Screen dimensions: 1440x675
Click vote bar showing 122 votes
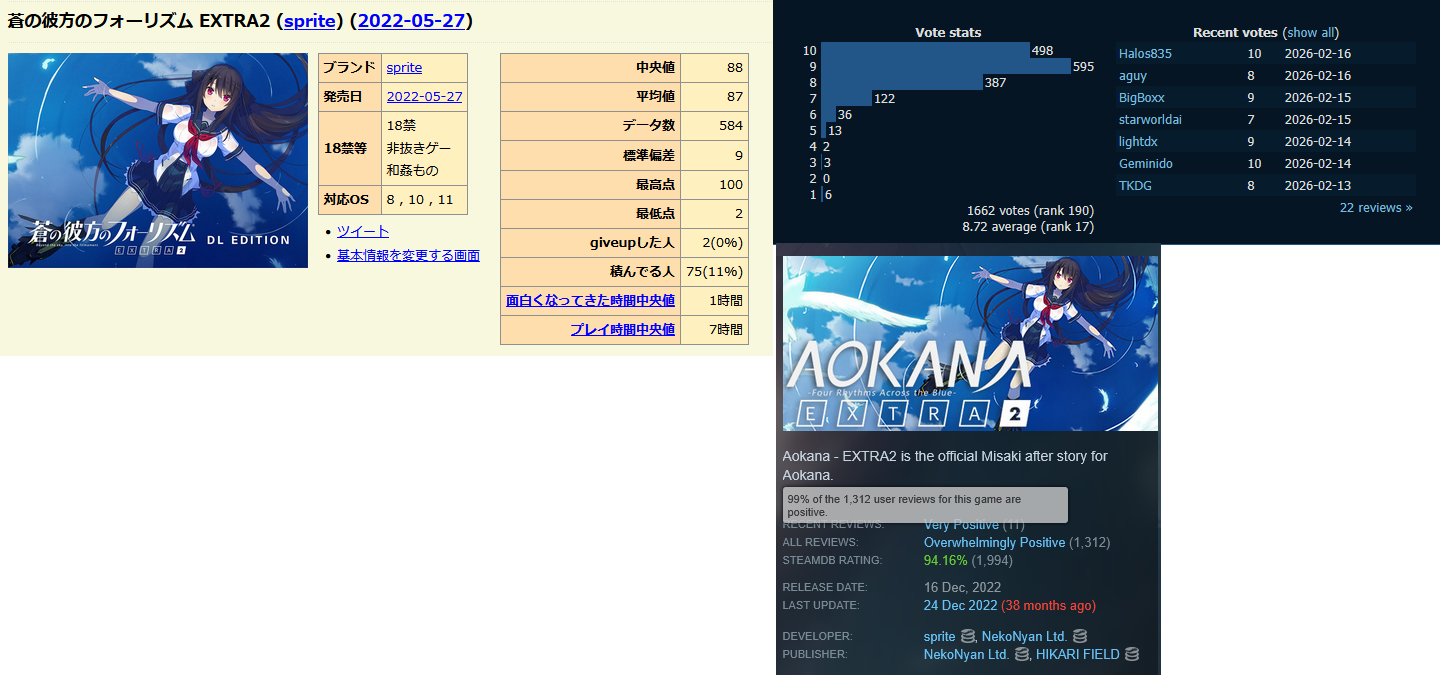point(846,99)
